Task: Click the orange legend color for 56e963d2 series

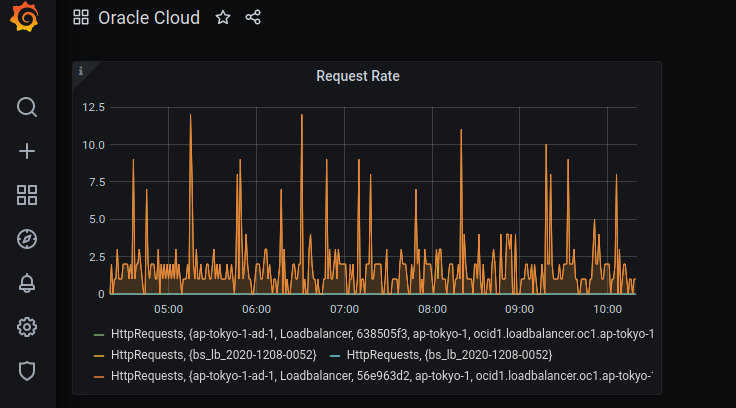Action: [99, 377]
